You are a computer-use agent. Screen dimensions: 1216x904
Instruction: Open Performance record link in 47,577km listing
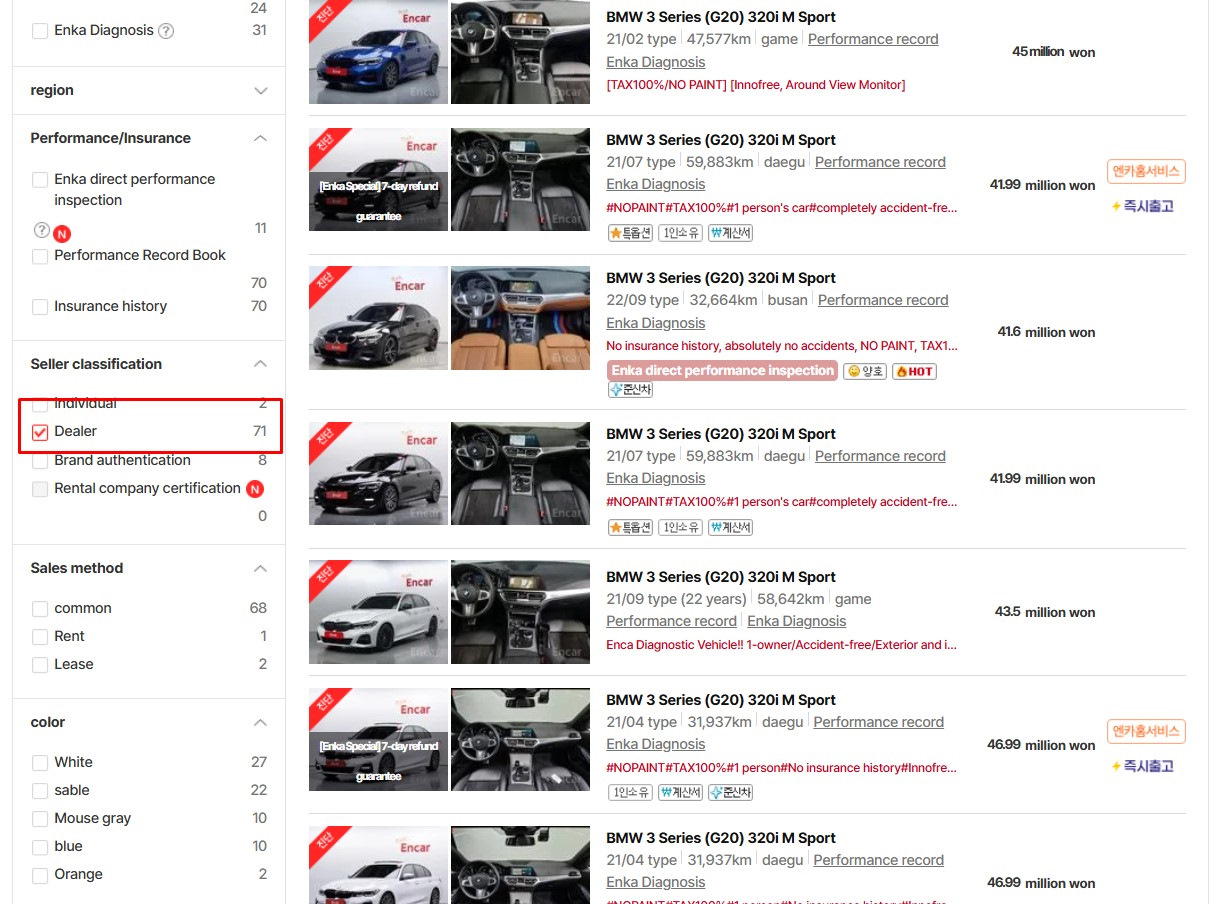coord(873,39)
